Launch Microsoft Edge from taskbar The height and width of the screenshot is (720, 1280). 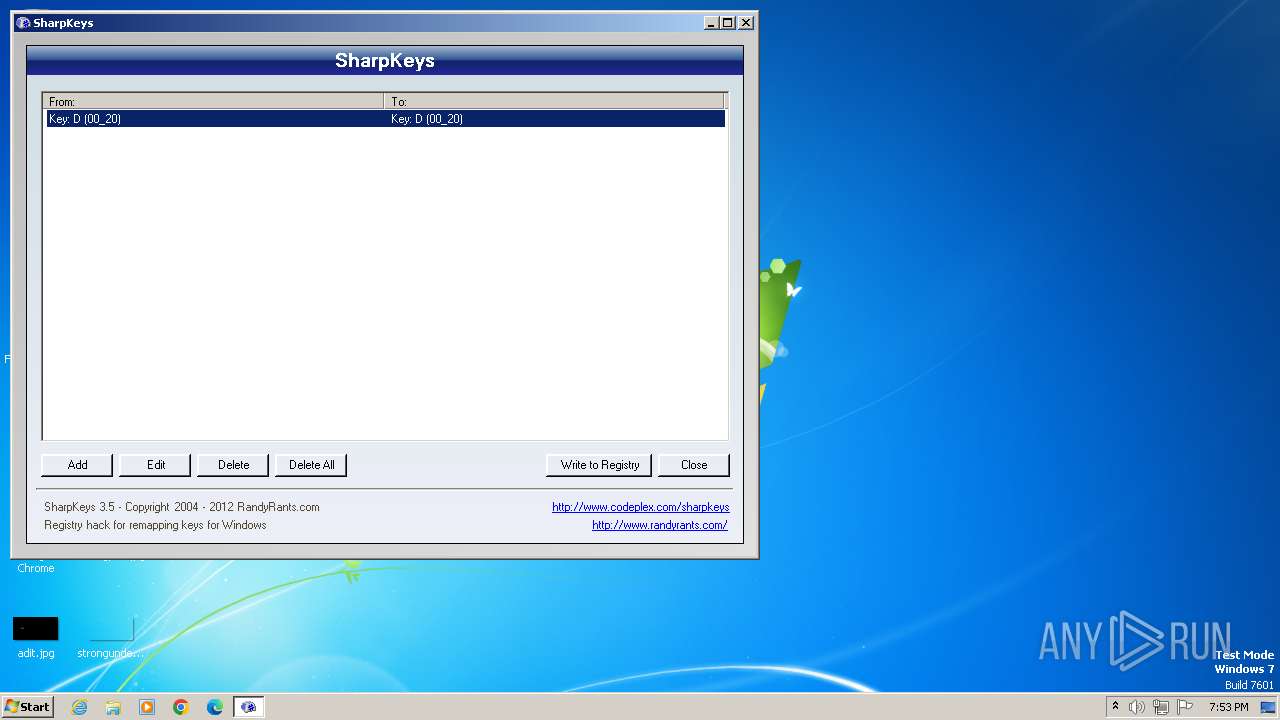pos(215,707)
